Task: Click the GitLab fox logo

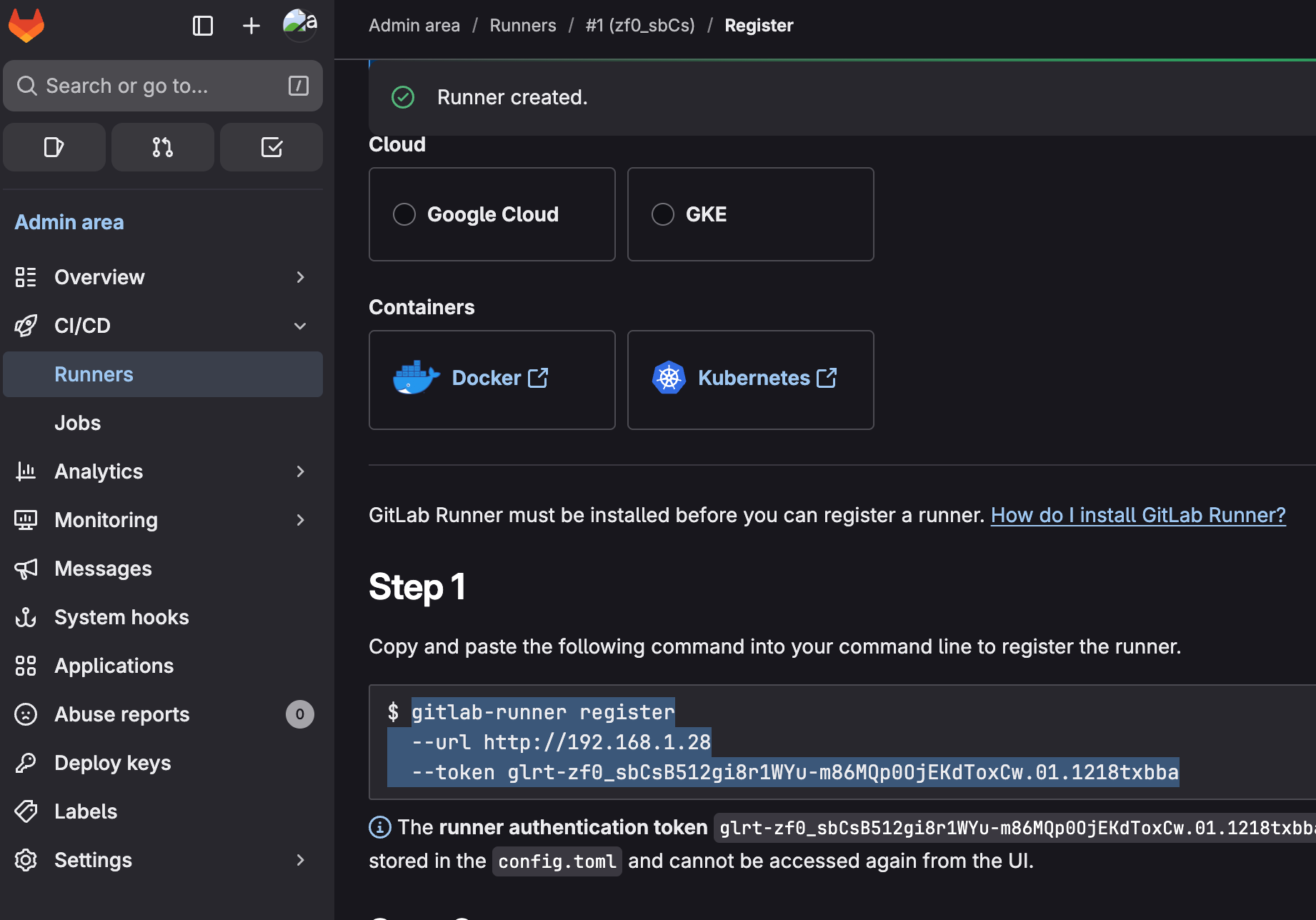Action: click(26, 26)
